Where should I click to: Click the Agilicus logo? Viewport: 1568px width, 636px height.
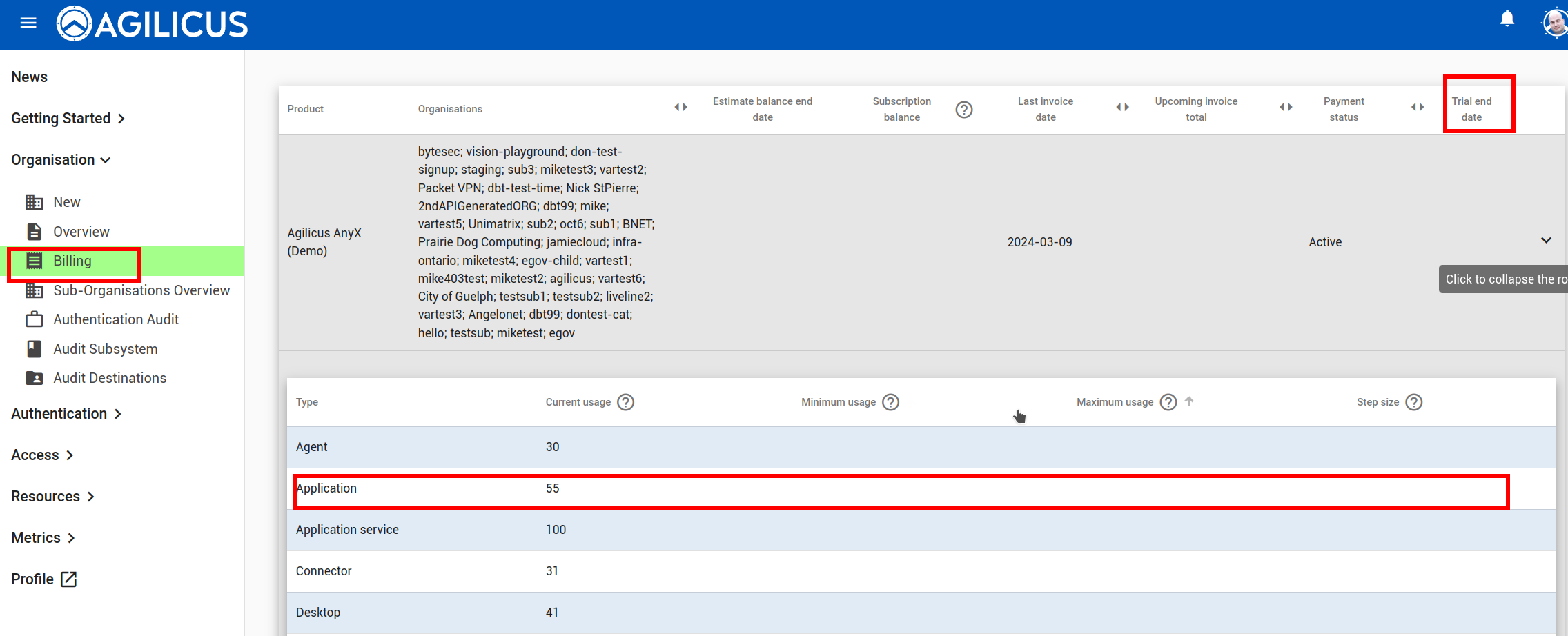click(x=153, y=24)
